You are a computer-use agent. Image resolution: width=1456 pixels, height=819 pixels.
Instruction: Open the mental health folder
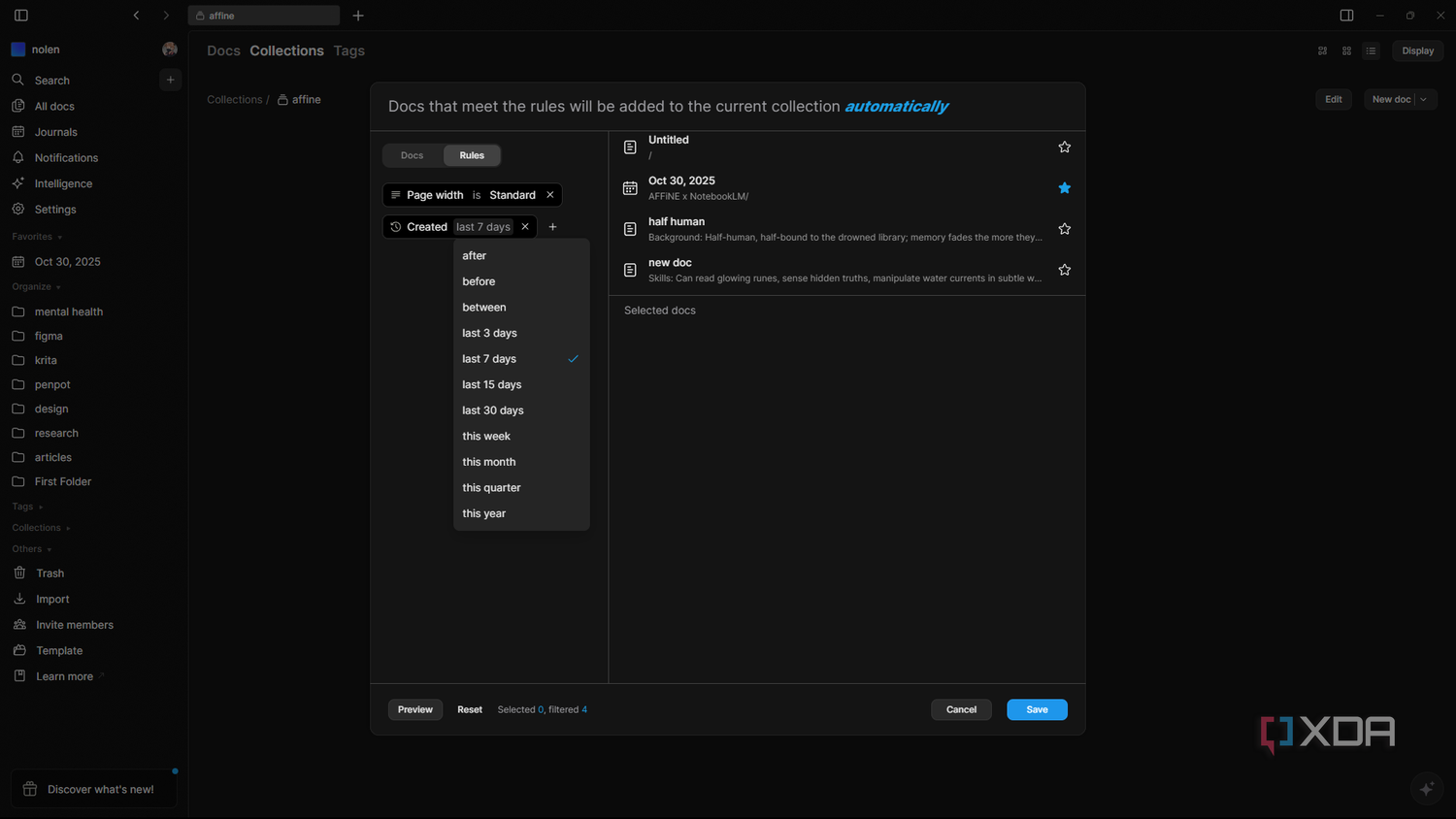[x=68, y=311]
